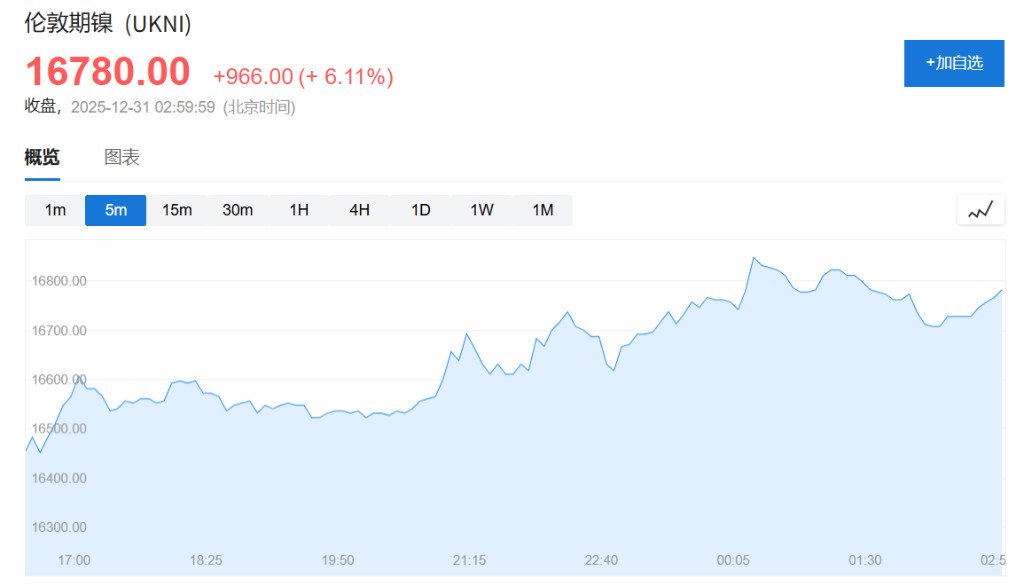Click the chart type line icon

[980, 210]
